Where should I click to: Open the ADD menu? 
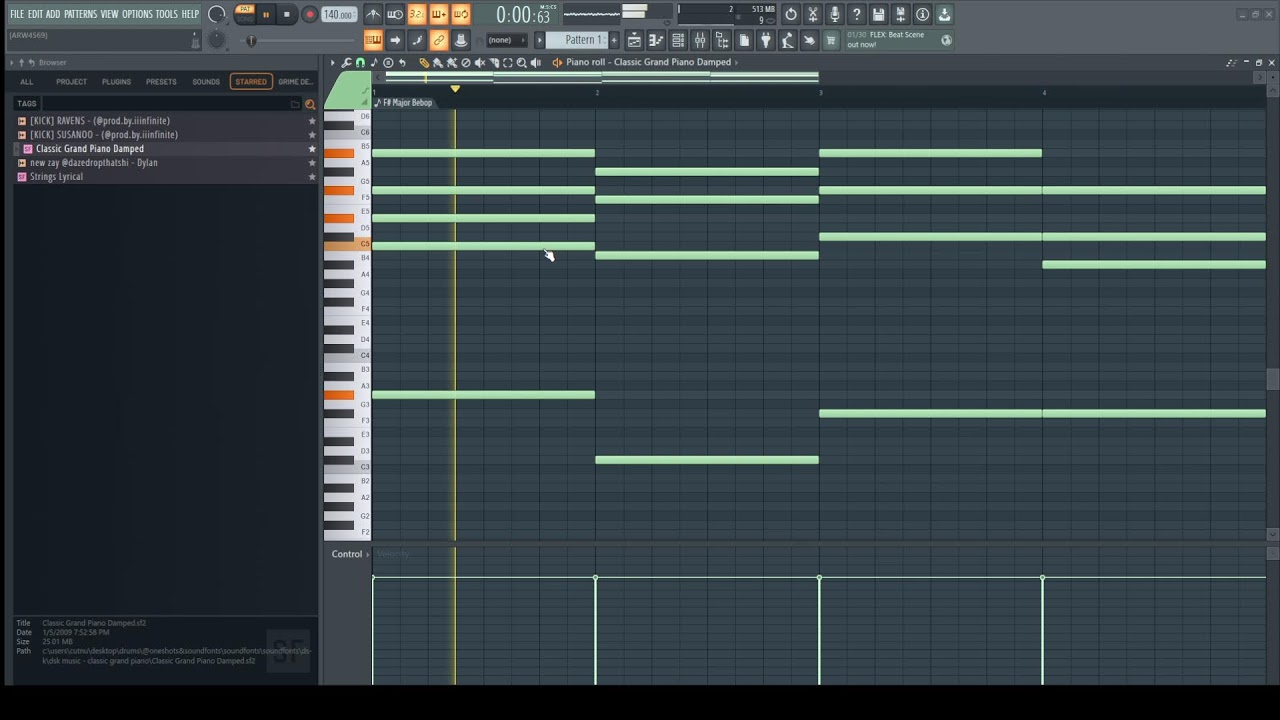(53, 14)
